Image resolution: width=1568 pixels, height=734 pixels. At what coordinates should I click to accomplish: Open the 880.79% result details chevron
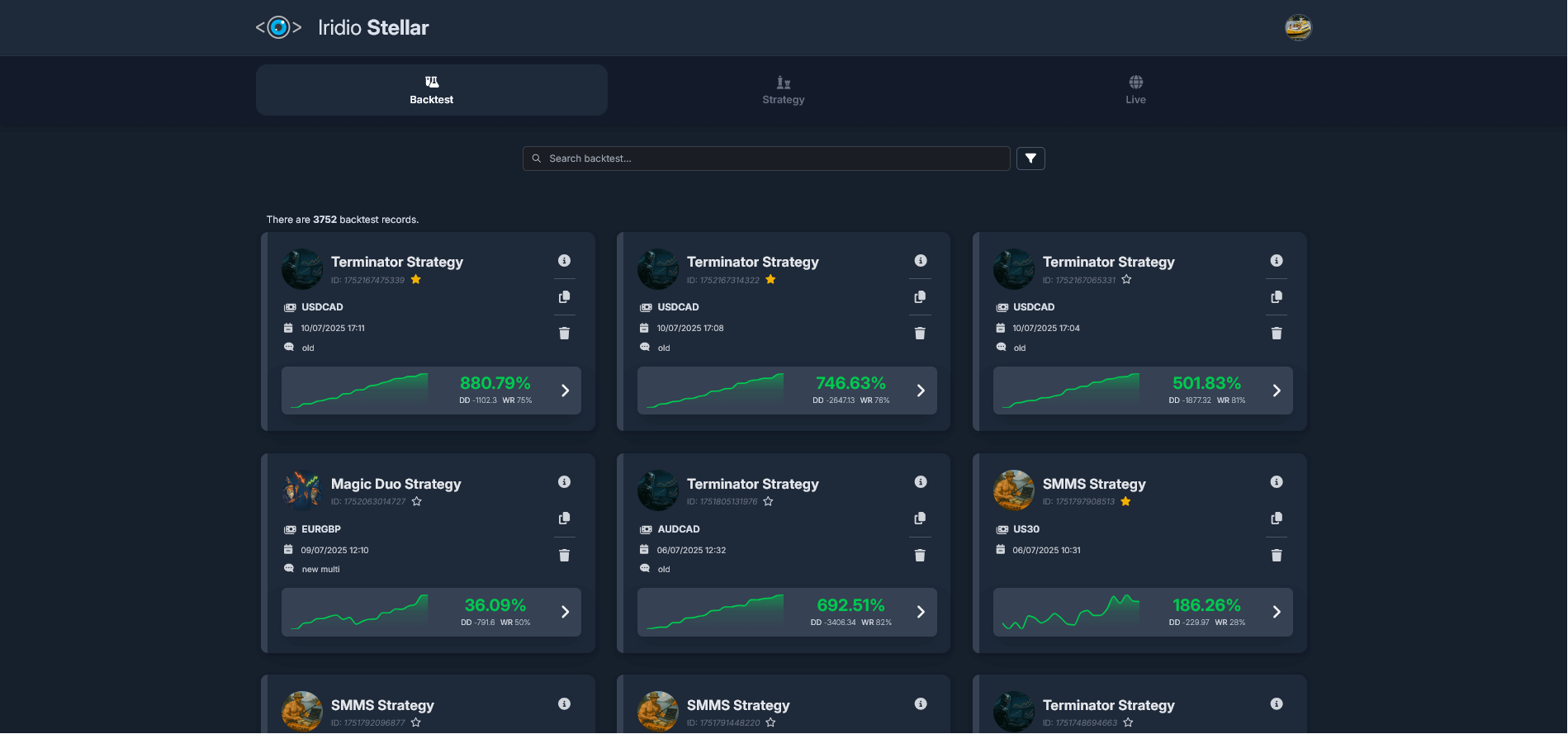tap(566, 391)
